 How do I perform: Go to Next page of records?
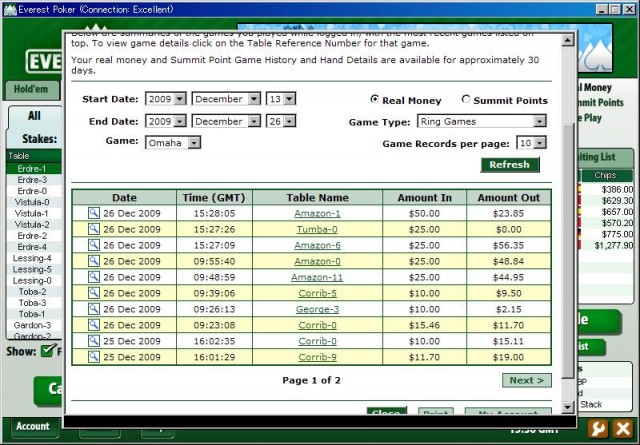click(x=527, y=380)
